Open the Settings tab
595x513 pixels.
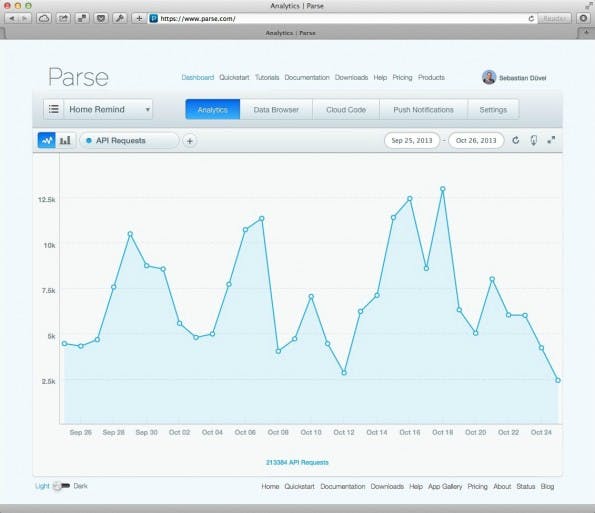pyautogui.click(x=493, y=109)
